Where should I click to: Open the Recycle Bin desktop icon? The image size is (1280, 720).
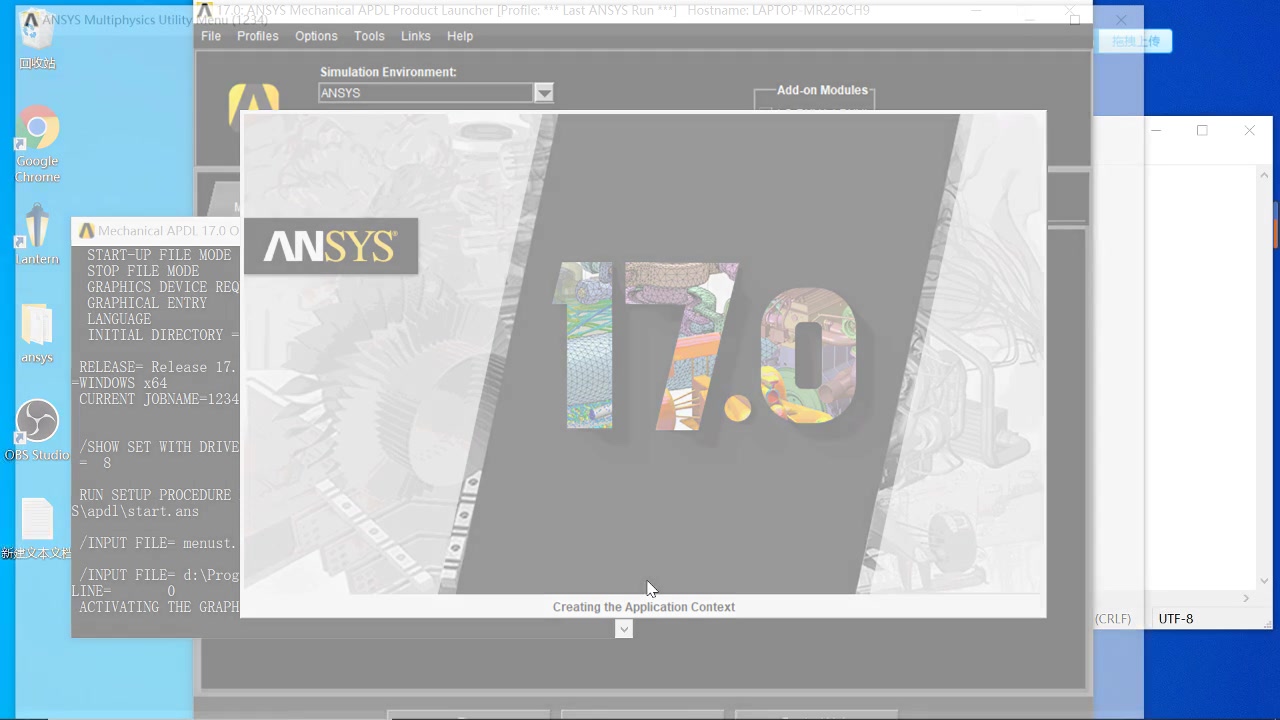click(x=36, y=40)
